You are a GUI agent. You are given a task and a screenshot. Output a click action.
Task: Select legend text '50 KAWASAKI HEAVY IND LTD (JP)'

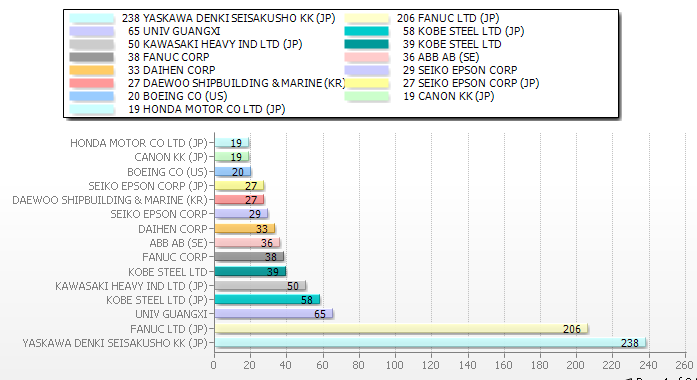(x=215, y=44)
